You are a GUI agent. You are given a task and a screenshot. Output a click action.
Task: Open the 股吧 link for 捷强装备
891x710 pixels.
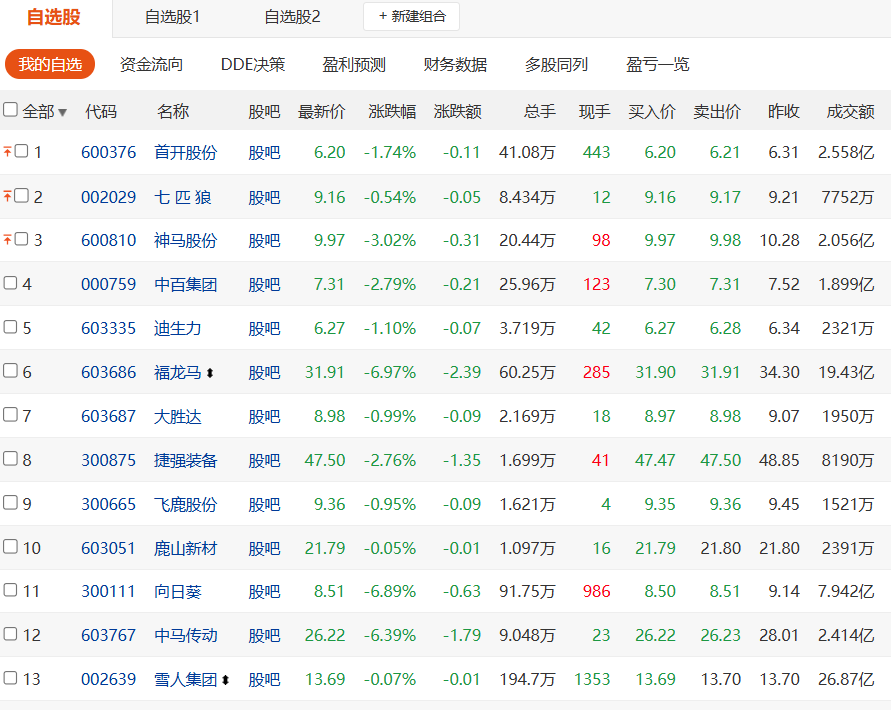pos(264,460)
